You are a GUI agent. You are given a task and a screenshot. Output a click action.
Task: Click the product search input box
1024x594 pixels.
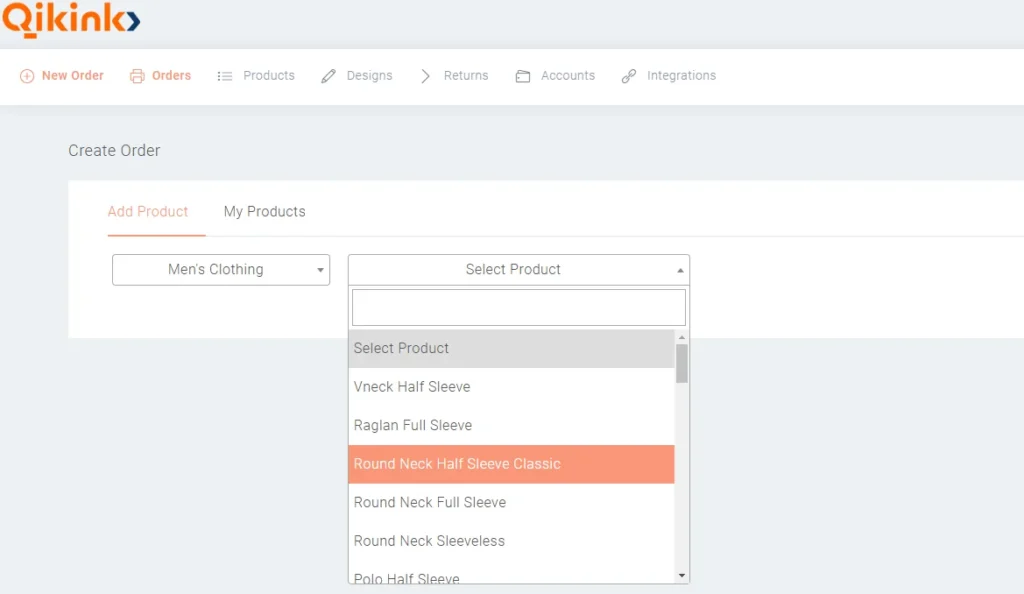pos(518,306)
